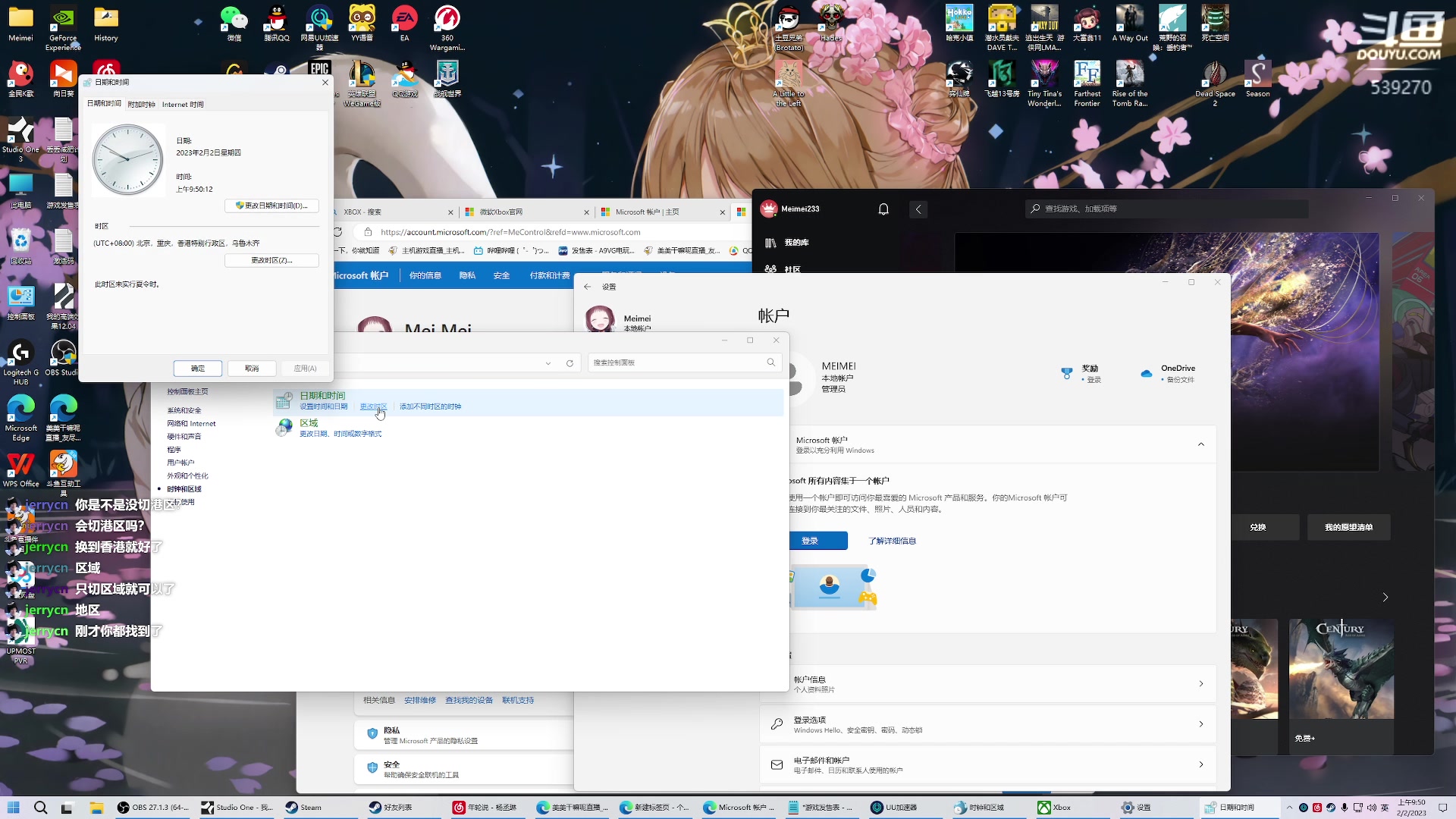Open 更改日期、时间或数字格式 link
This screenshot has width=1456, height=819.
tap(340, 434)
